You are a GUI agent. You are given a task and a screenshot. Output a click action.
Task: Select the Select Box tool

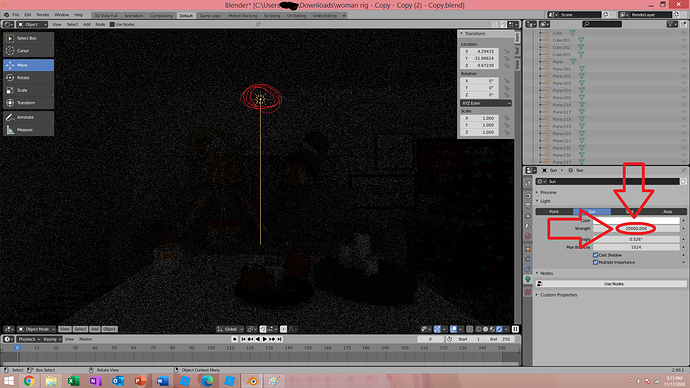28,38
